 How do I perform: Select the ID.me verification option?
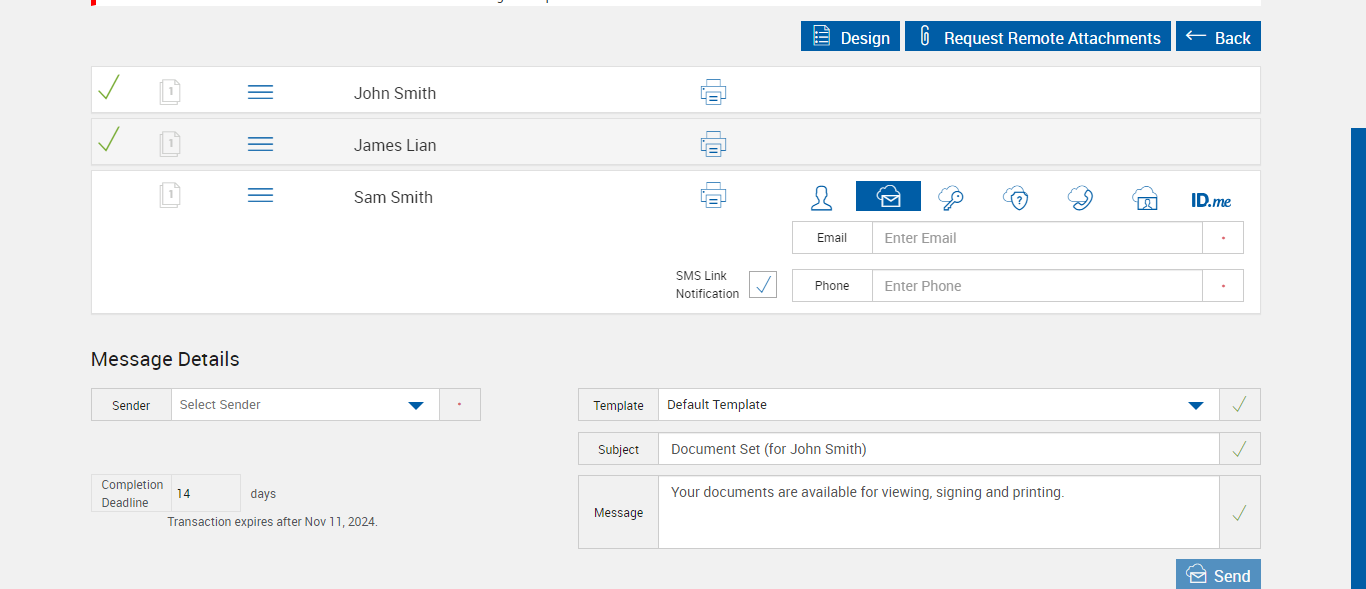coord(1211,200)
